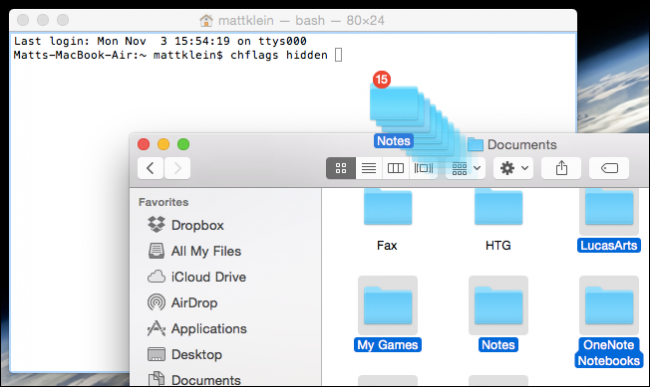Click the 'Last login' line in Terminal
This screenshot has height=387, width=650.
pos(160,41)
